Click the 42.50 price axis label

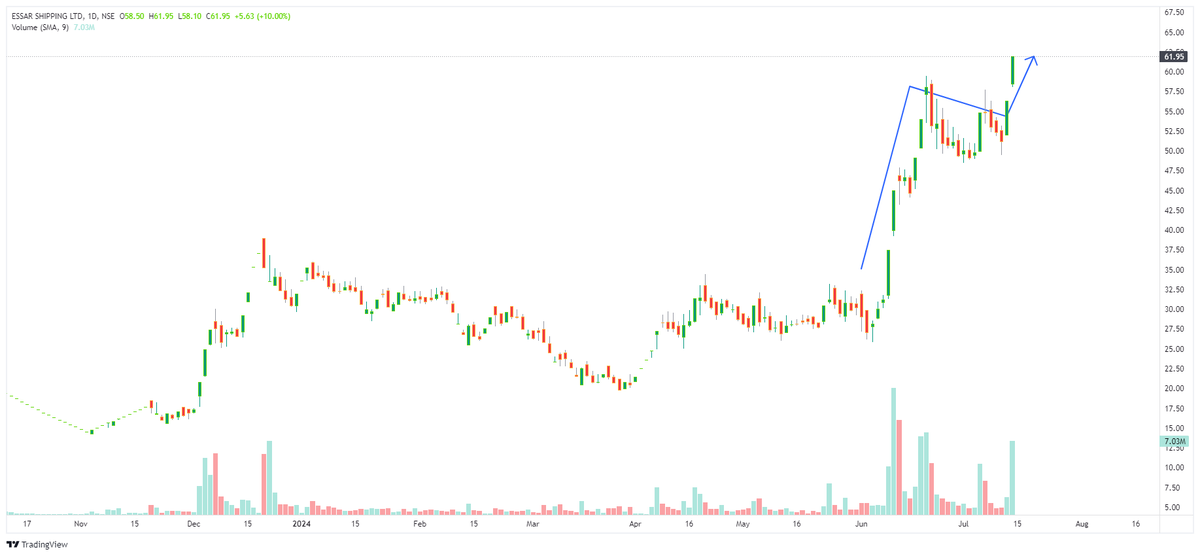(1174, 210)
